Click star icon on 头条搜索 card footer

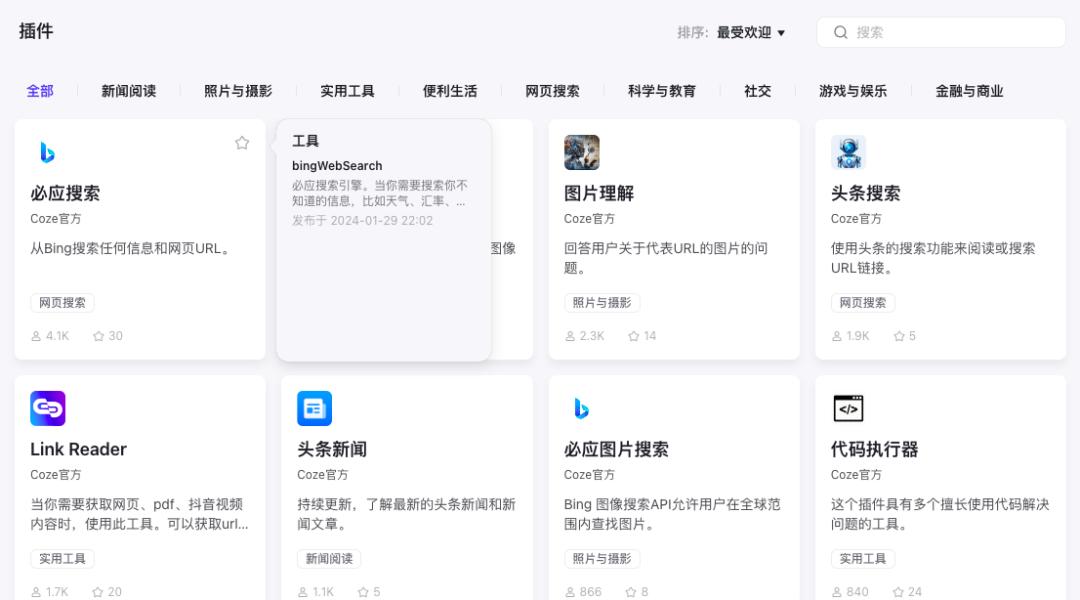[899, 336]
